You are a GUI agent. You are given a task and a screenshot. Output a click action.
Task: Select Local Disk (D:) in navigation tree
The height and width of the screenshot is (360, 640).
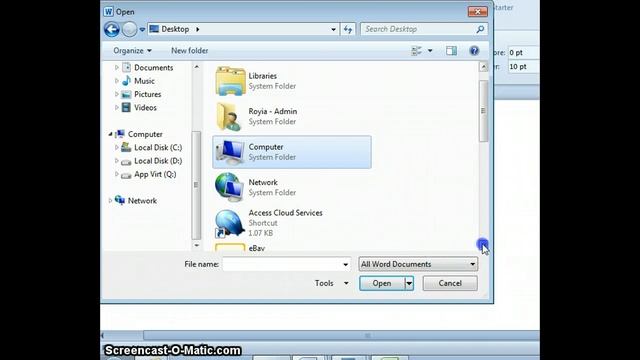(x=158, y=161)
